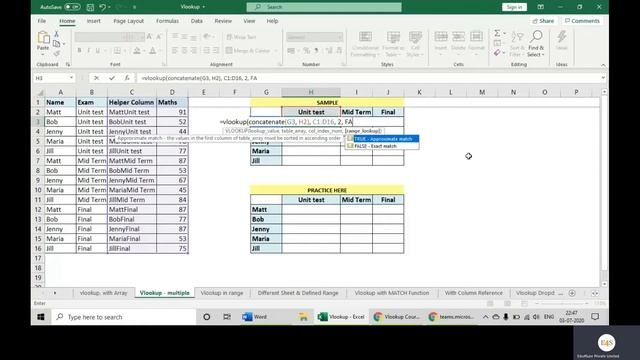The image size is (640, 360).
Task: Click the Format as Table icon
Action: [x=393, y=38]
